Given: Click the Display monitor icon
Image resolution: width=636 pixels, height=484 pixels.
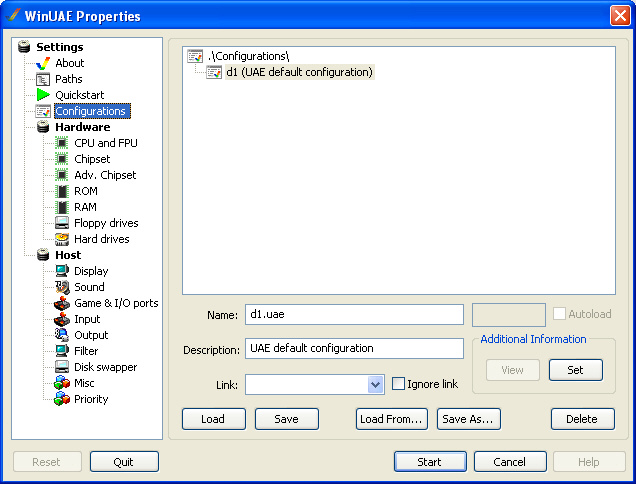Looking at the screenshot, I should click(62, 271).
